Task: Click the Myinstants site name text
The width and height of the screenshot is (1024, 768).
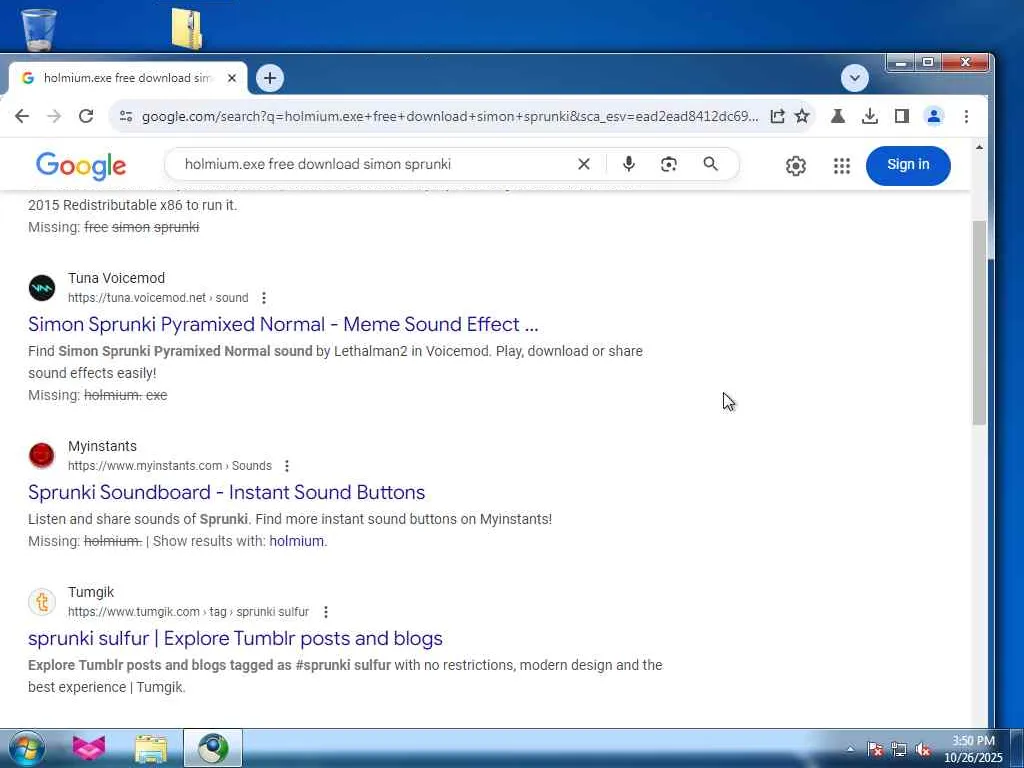Action: coord(103,446)
